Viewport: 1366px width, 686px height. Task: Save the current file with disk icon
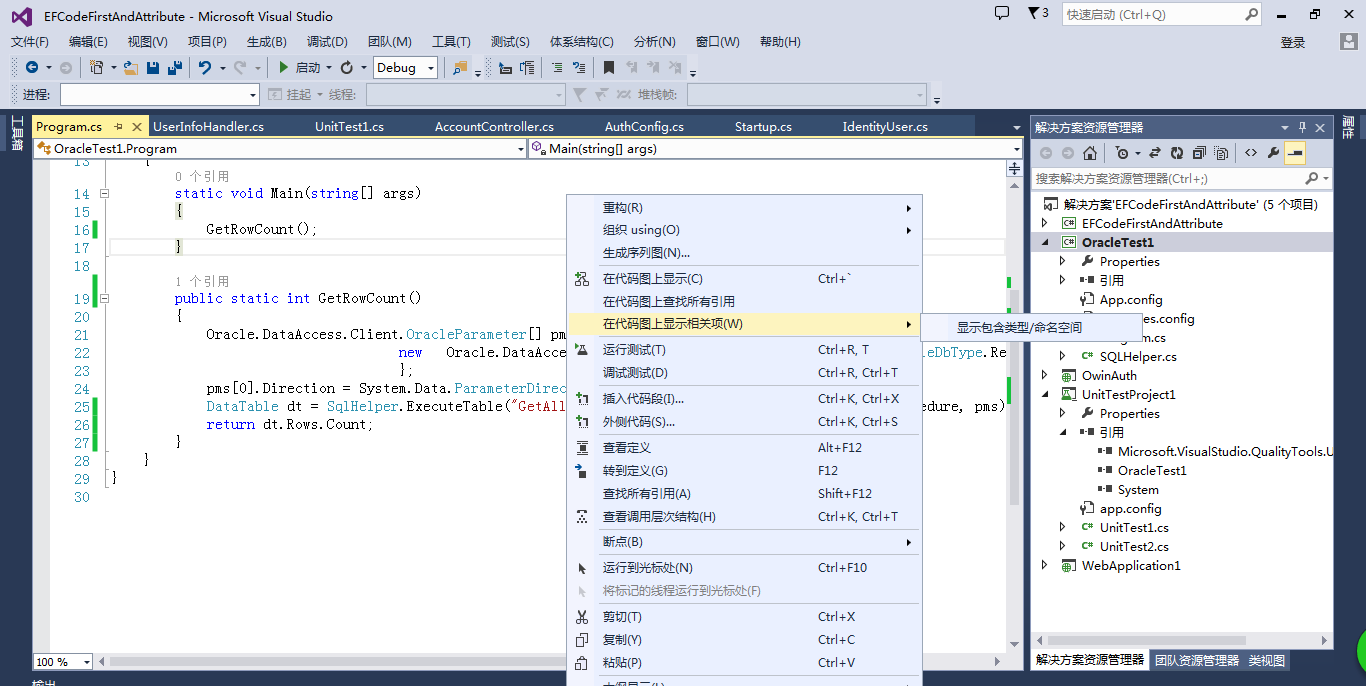tap(153, 67)
